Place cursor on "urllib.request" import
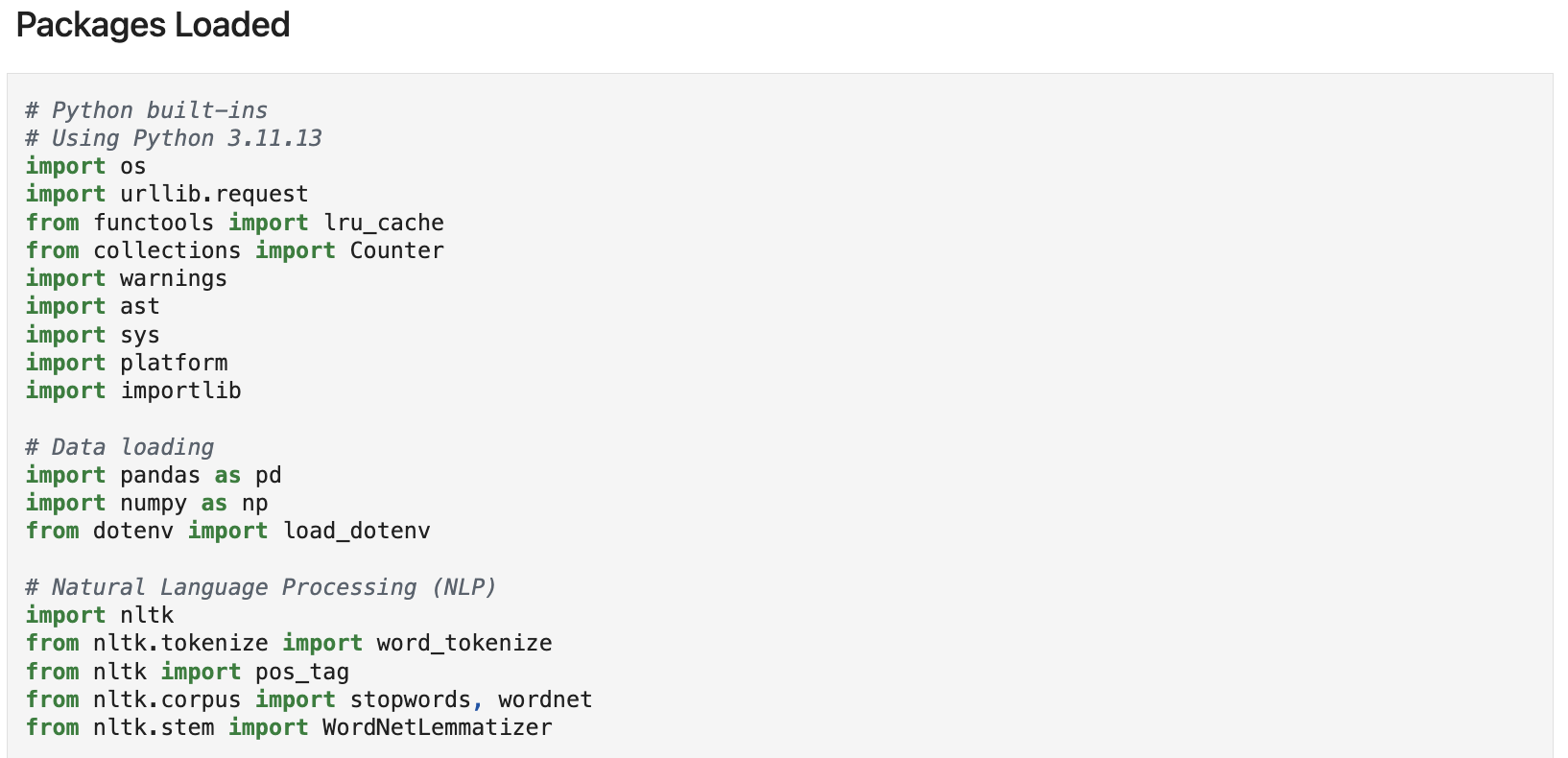 tap(214, 194)
